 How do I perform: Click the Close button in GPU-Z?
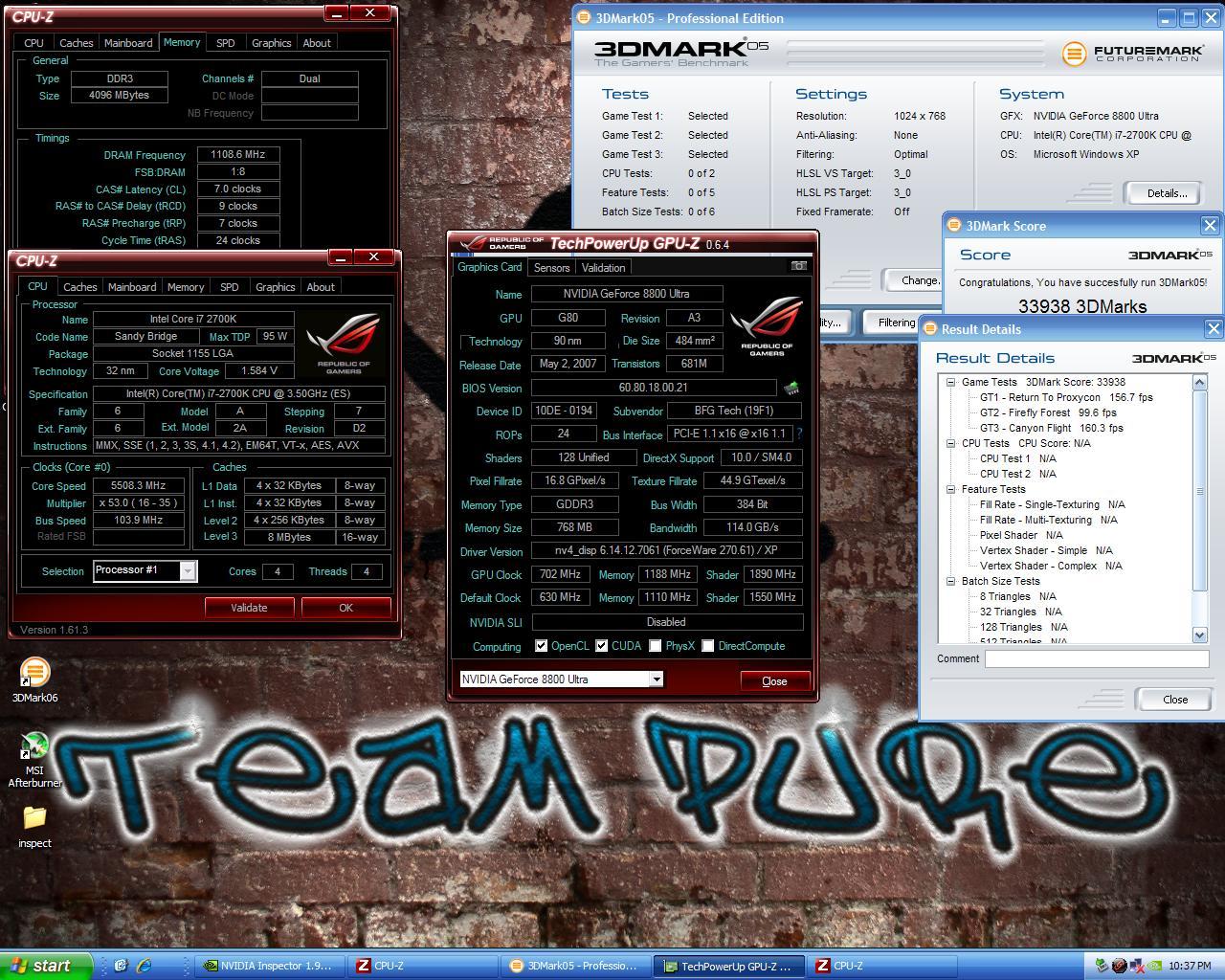[x=774, y=681]
